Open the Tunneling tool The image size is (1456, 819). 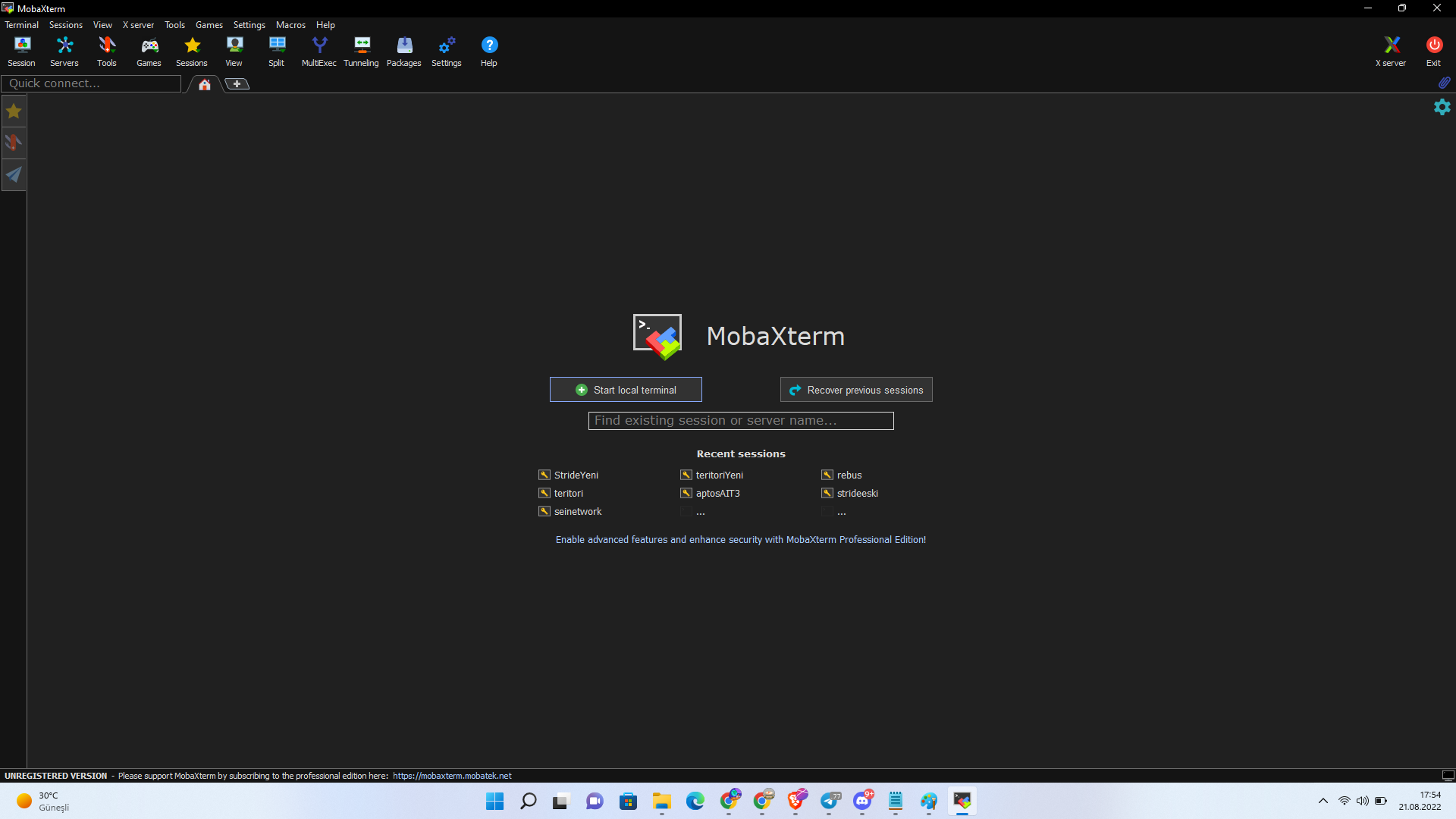tap(361, 49)
